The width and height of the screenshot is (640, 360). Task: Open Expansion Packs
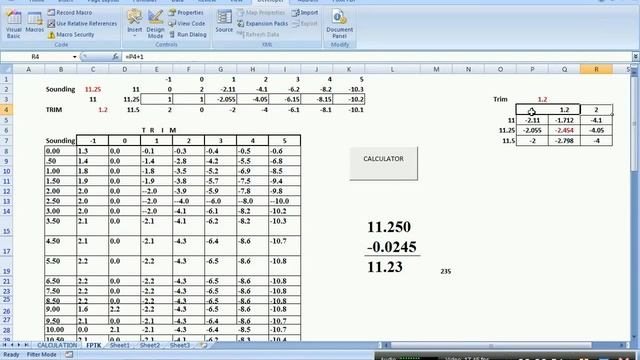pyautogui.click(x=262, y=24)
